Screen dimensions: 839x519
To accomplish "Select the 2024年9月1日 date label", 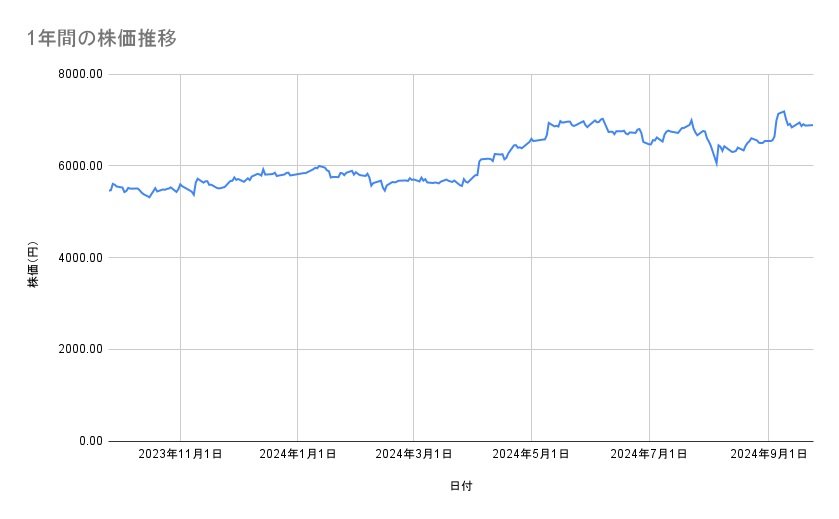I will (x=768, y=454).
